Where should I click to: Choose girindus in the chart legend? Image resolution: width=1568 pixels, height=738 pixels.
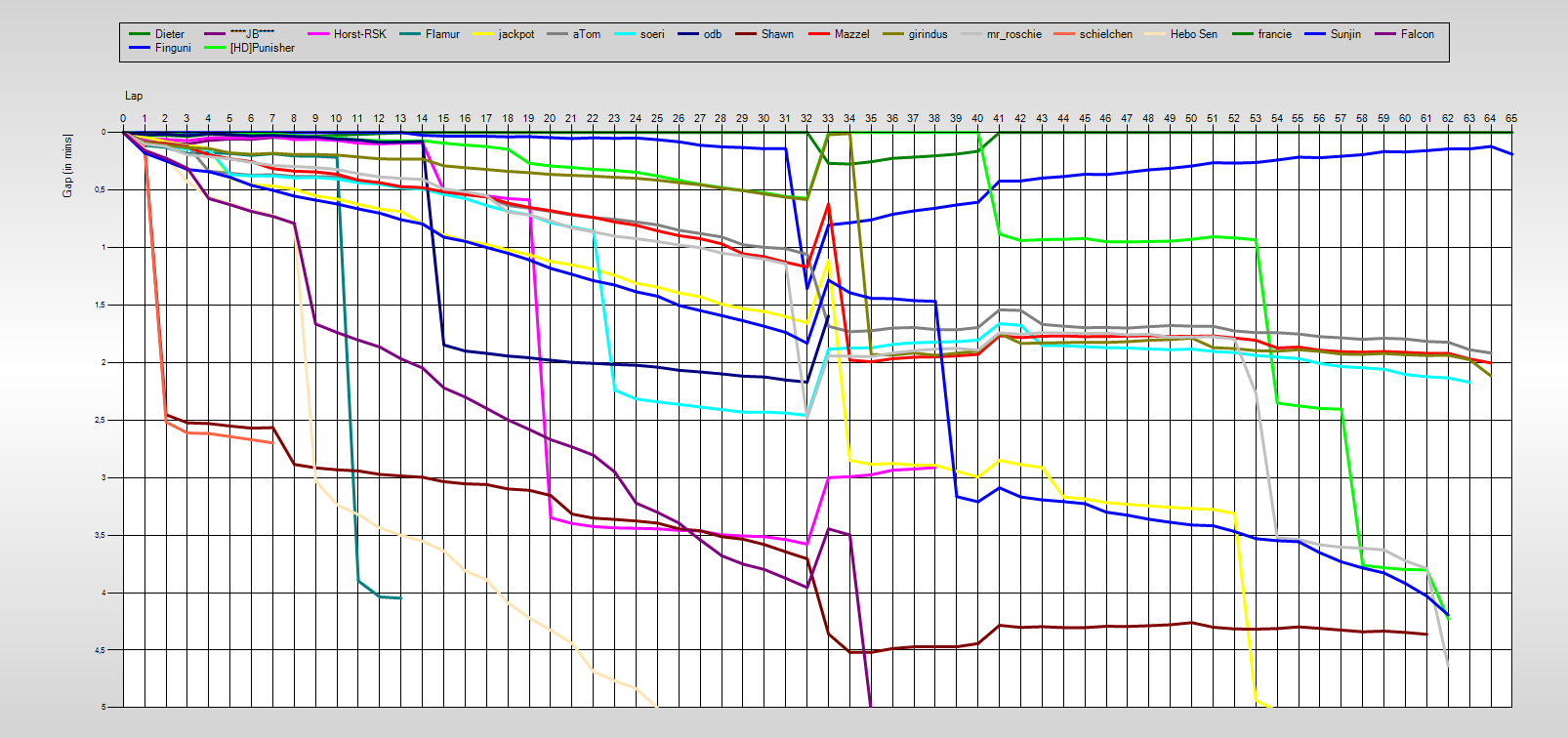[928, 34]
